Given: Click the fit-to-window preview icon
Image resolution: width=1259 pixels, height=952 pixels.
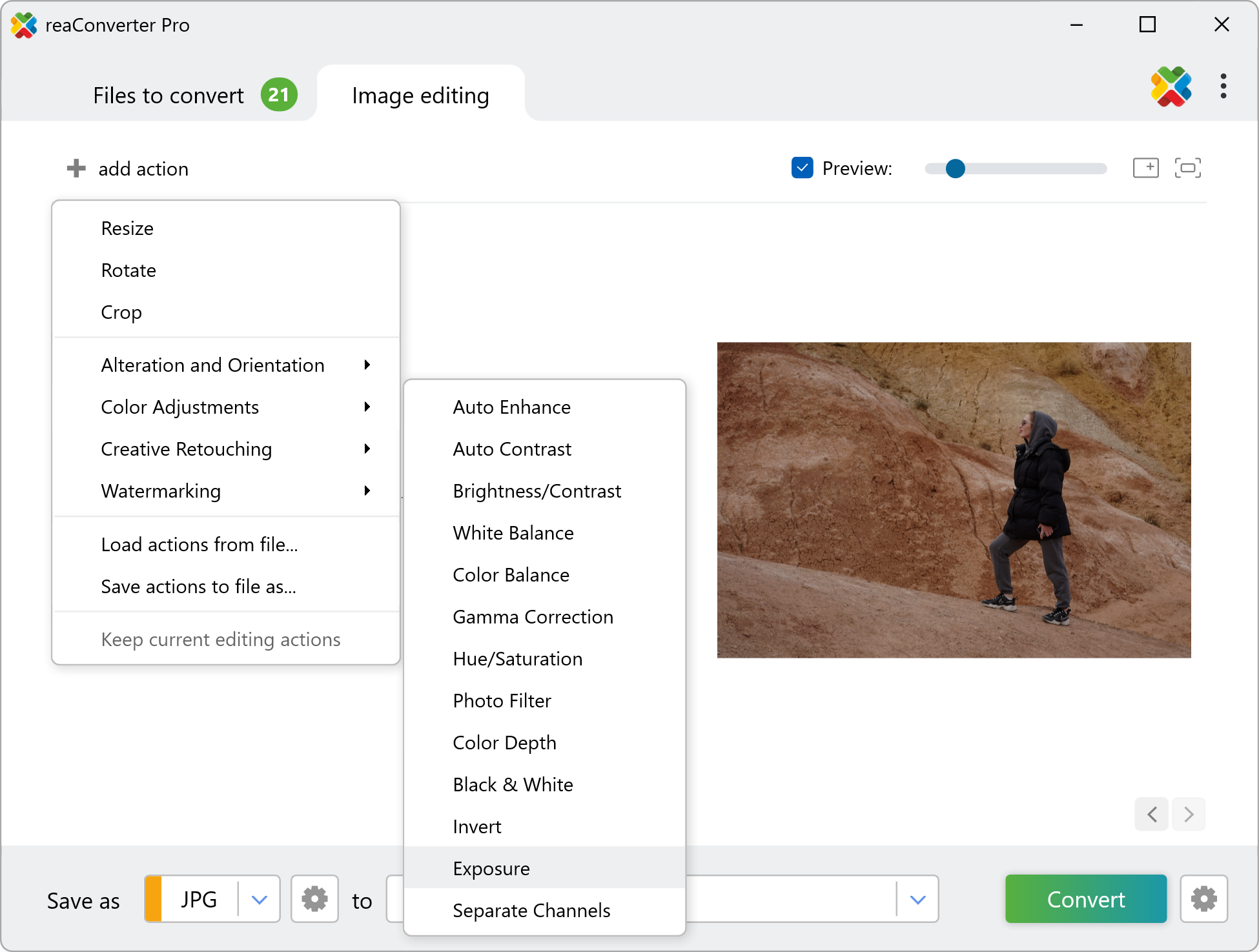Looking at the screenshot, I should click(1187, 168).
